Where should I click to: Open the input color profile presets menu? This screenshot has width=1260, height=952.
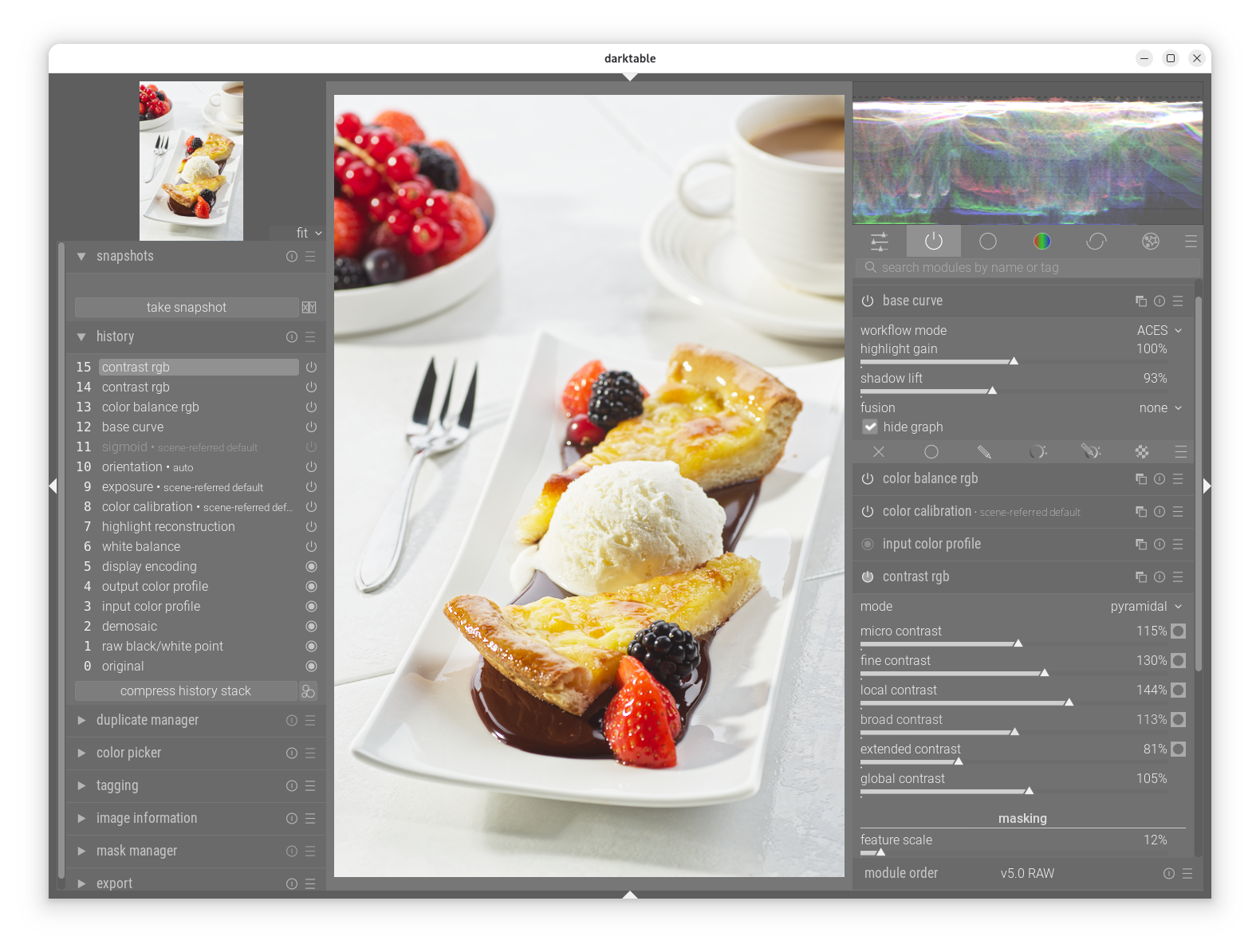pyautogui.click(x=1178, y=544)
